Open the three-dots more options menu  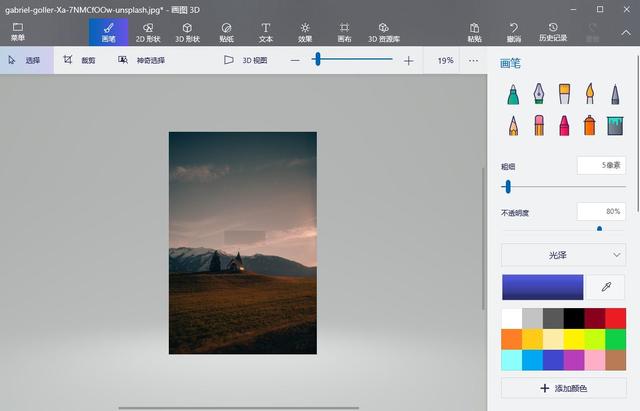474,60
